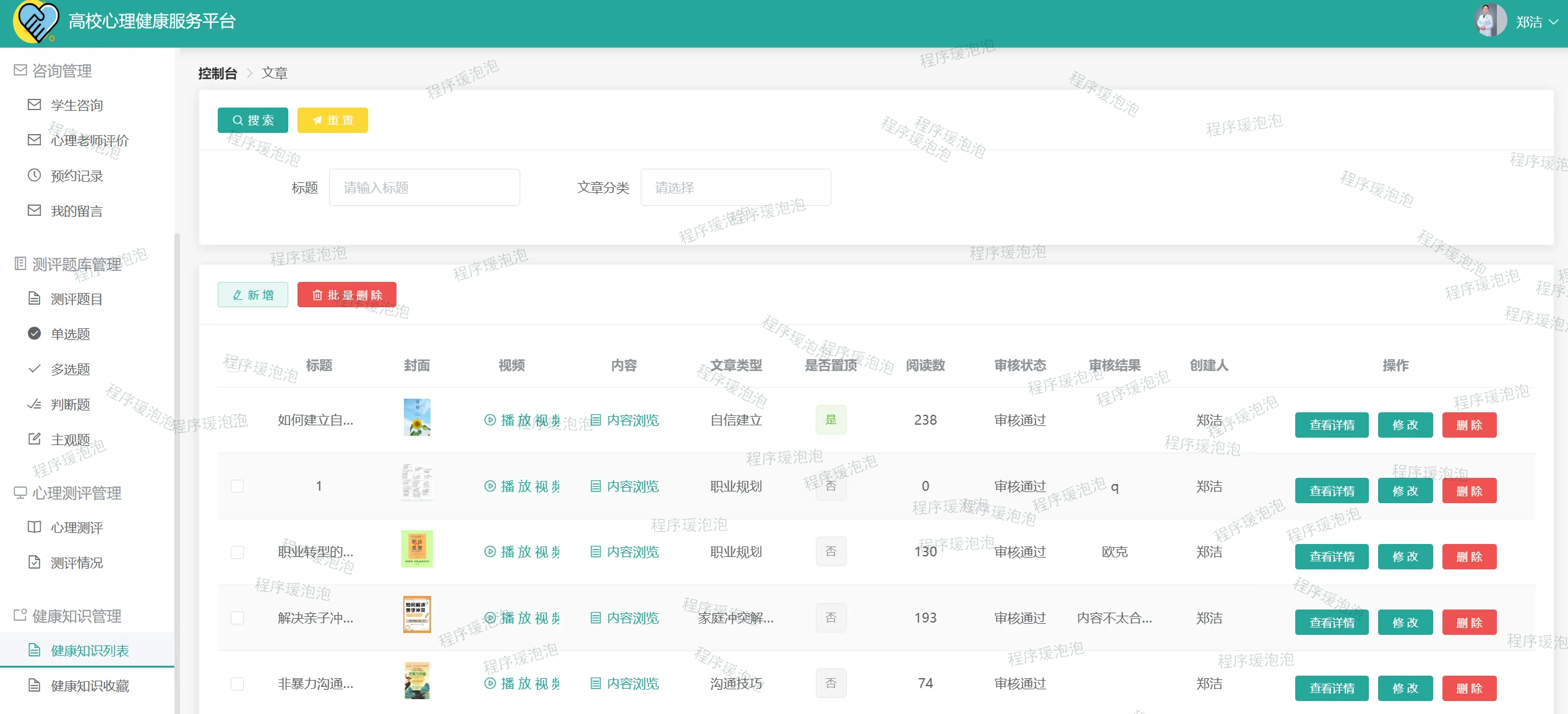Click play video icon in 自信建立 row
Image resolution: width=1568 pixels, height=714 pixels.
490,420
